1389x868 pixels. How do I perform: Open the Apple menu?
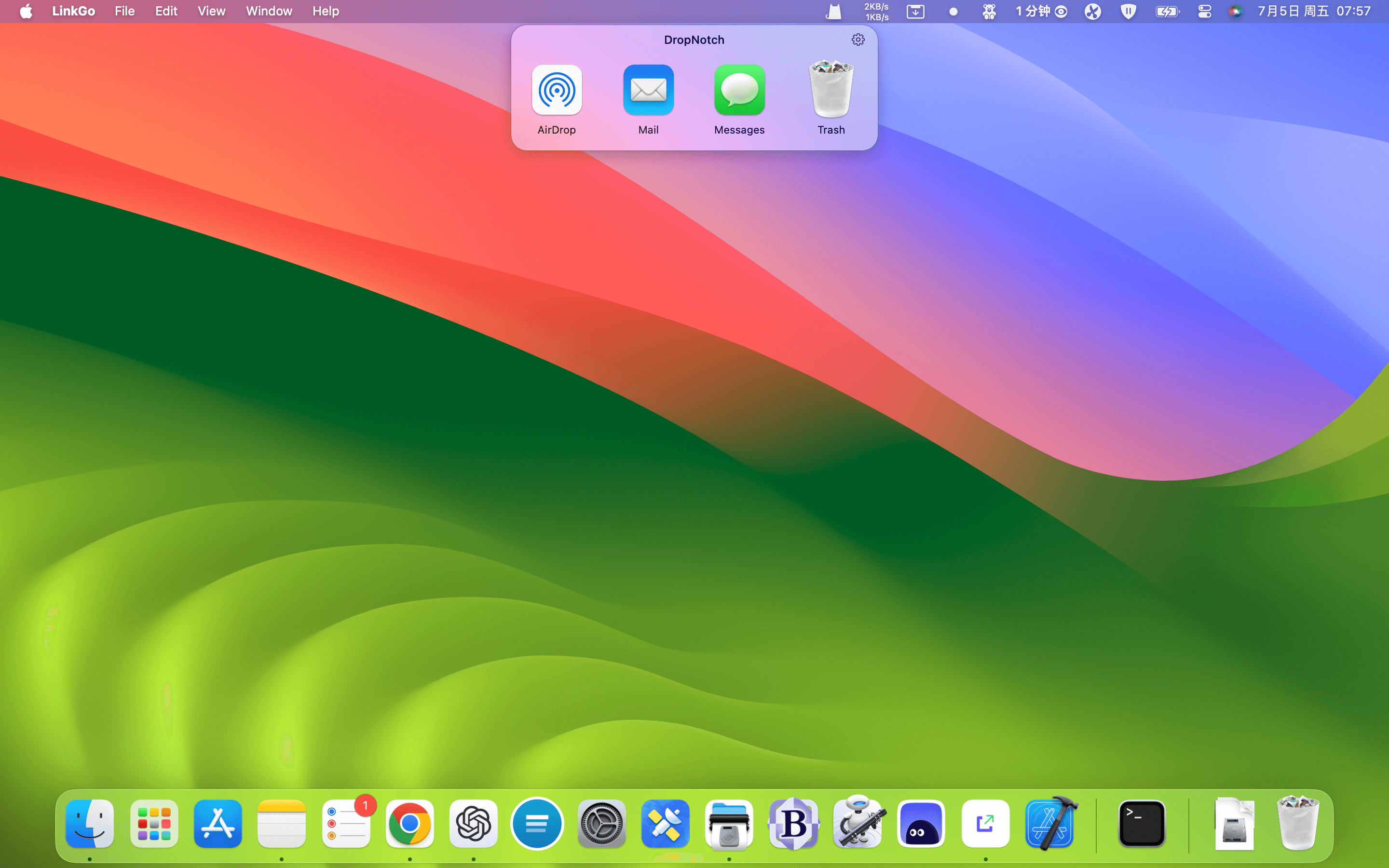pyautogui.click(x=26, y=12)
